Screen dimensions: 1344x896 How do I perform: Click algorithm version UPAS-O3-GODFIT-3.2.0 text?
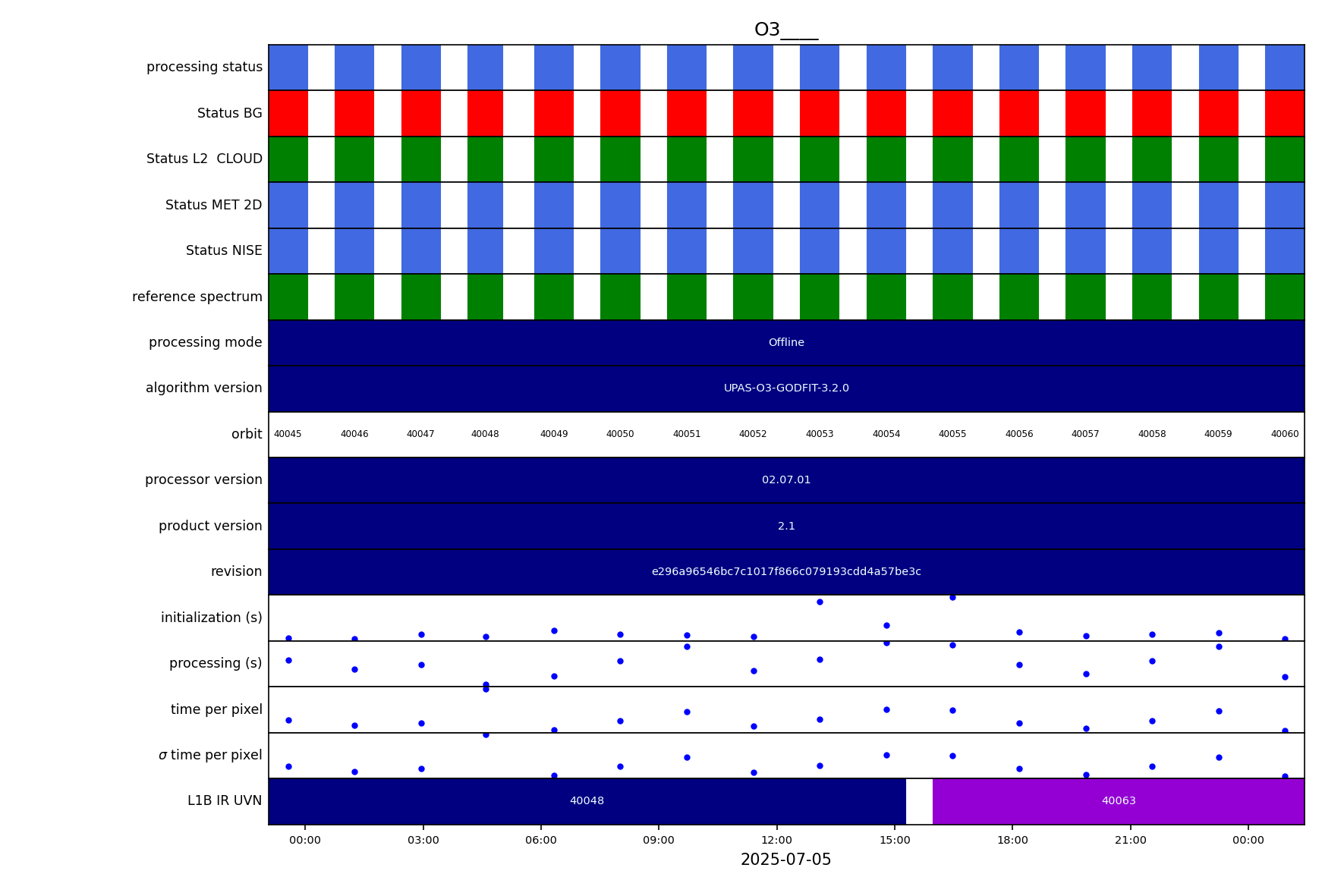[785, 388]
